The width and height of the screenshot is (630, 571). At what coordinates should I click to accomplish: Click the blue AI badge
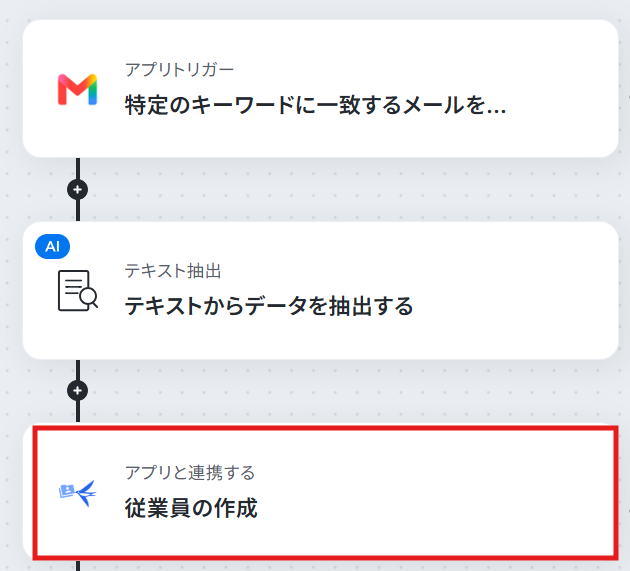[x=53, y=246]
